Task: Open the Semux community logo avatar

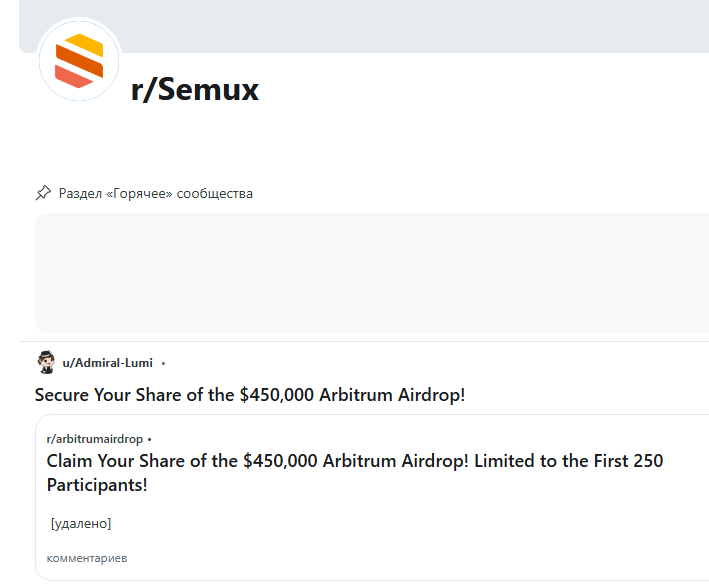Action: coord(79,60)
